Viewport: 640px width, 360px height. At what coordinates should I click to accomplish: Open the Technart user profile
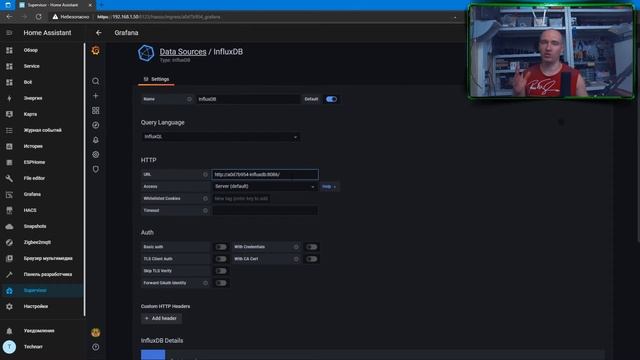[x=42, y=347]
